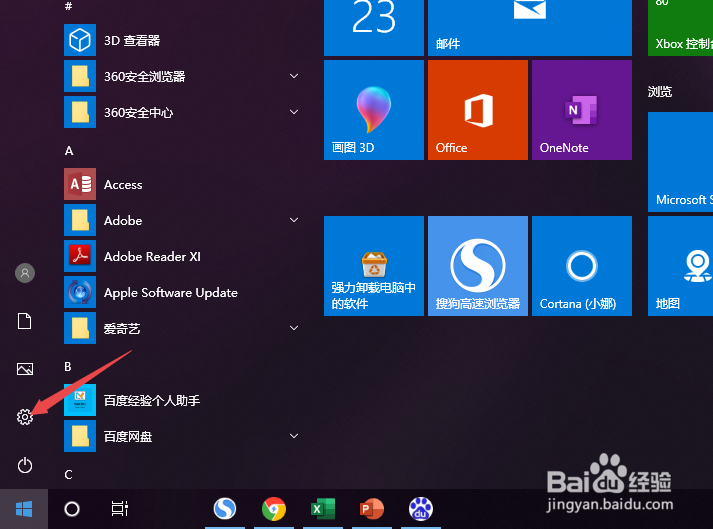Open Baidu app on the taskbar
The width and height of the screenshot is (713, 529).
coord(421,509)
